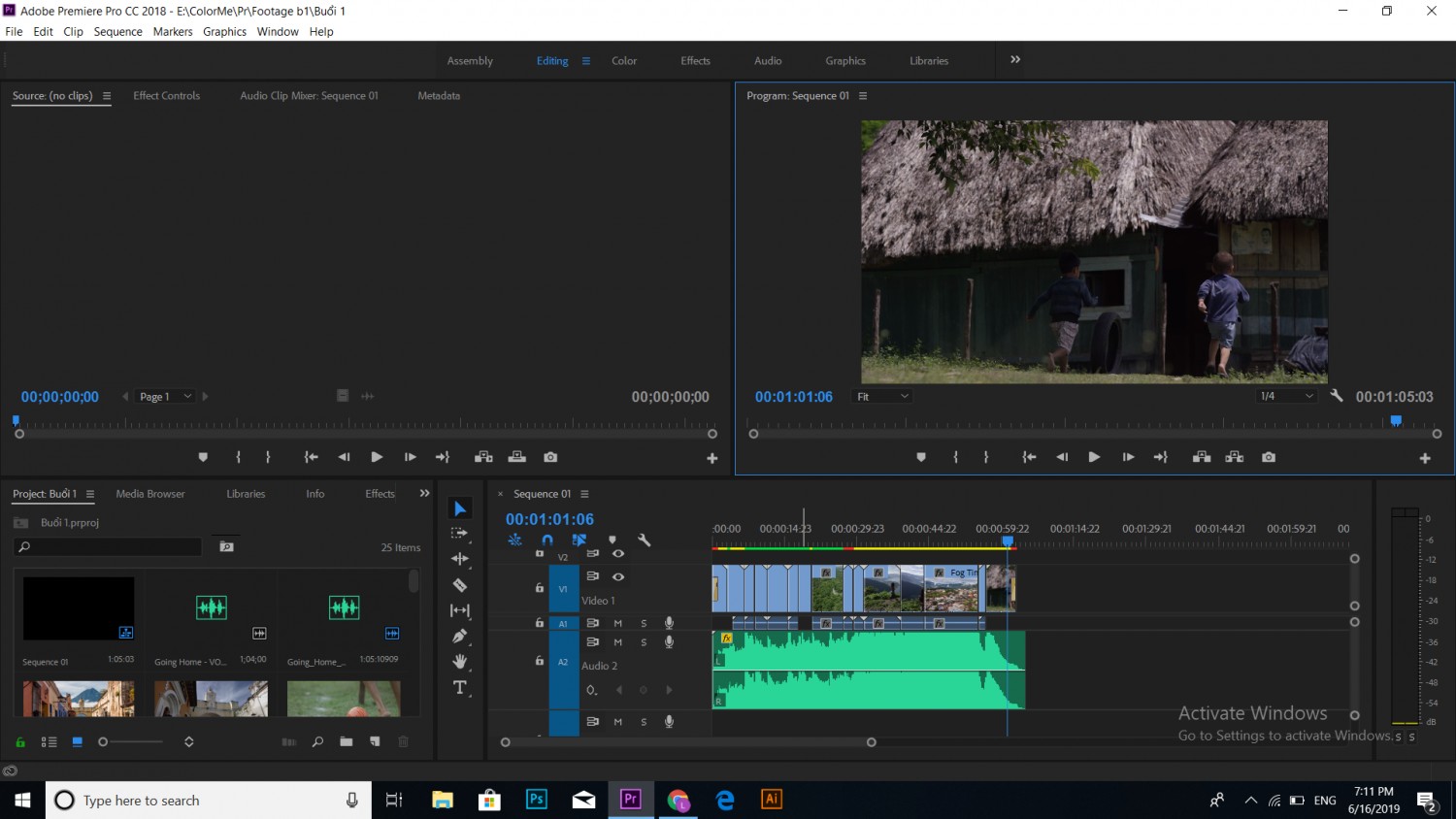This screenshot has width=1456, height=819.
Task: Select the Selection tool arrow
Action: (460, 508)
